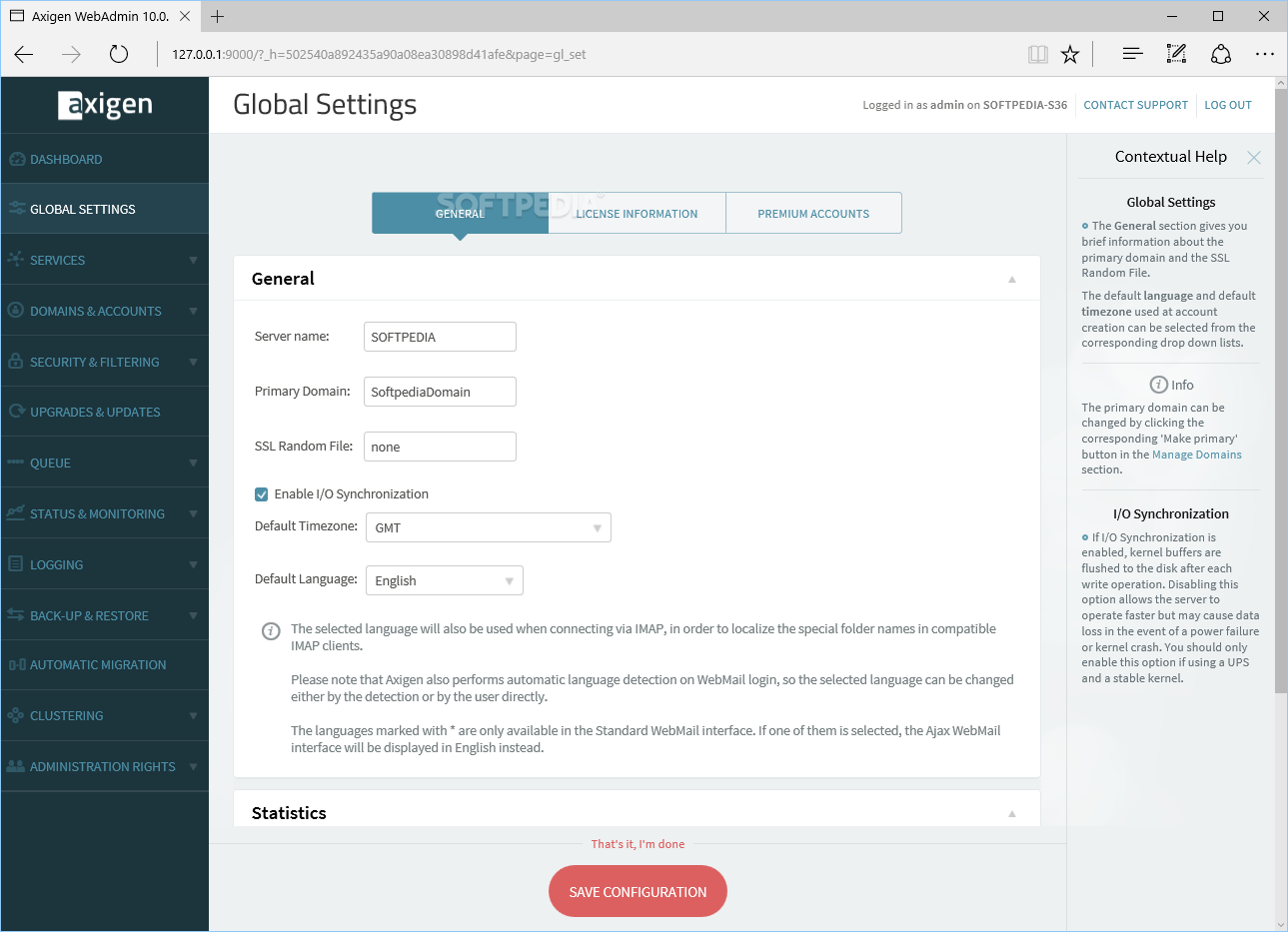Expand Domains & Accounts submenu arrow
Viewport: 1288px width, 932px height.
coord(193,311)
